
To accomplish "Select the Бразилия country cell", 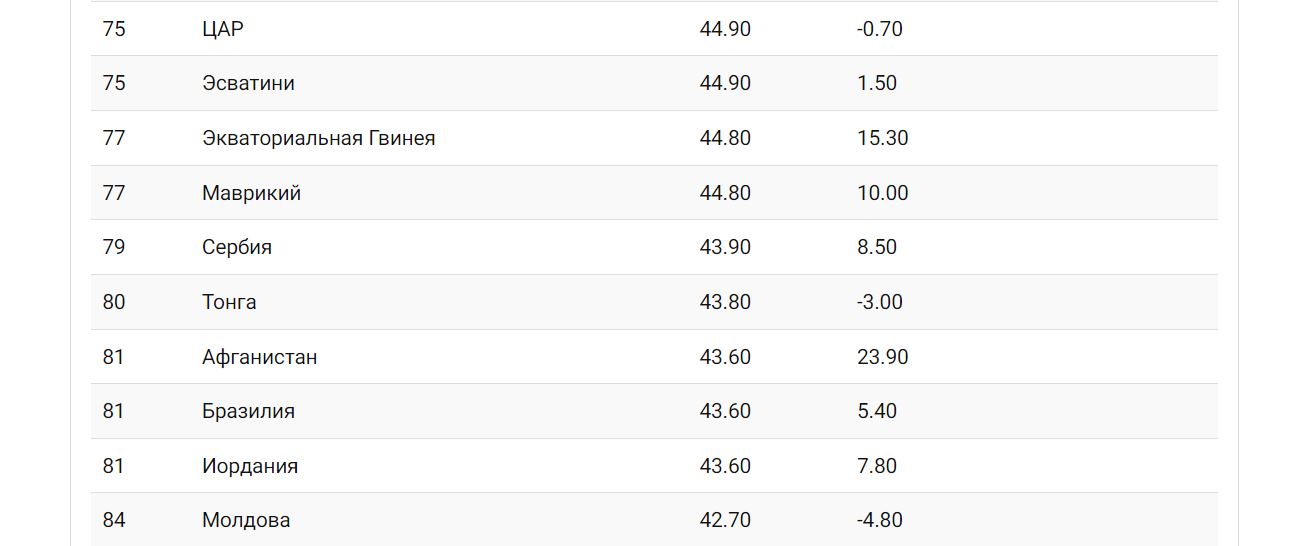I will 248,411.
